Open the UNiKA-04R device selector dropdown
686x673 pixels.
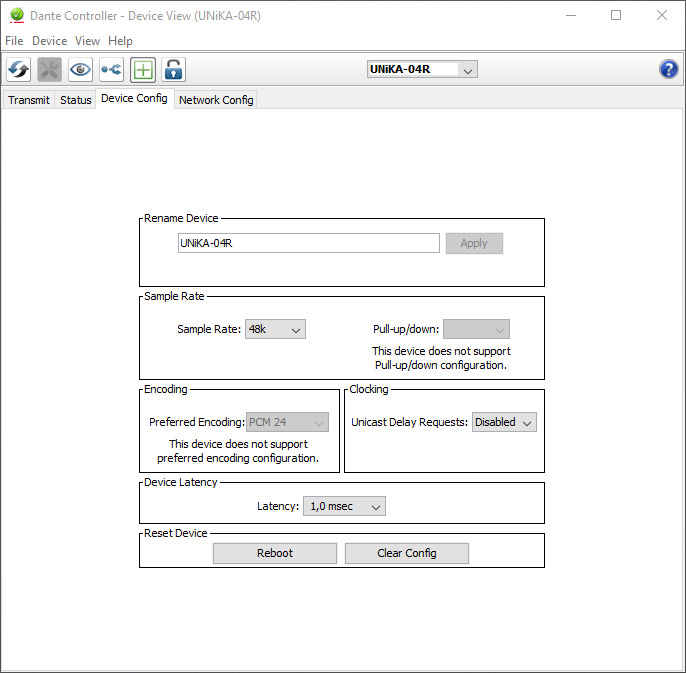point(422,69)
